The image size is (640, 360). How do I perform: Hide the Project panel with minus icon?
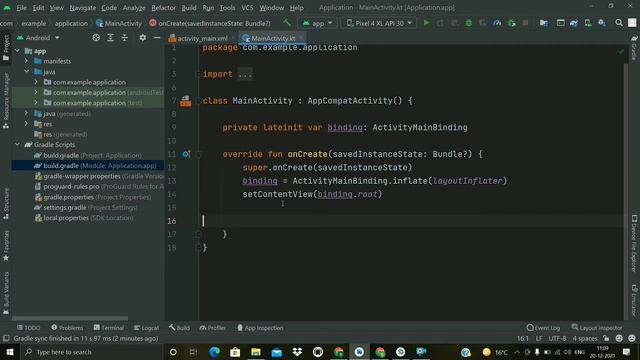(157, 38)
